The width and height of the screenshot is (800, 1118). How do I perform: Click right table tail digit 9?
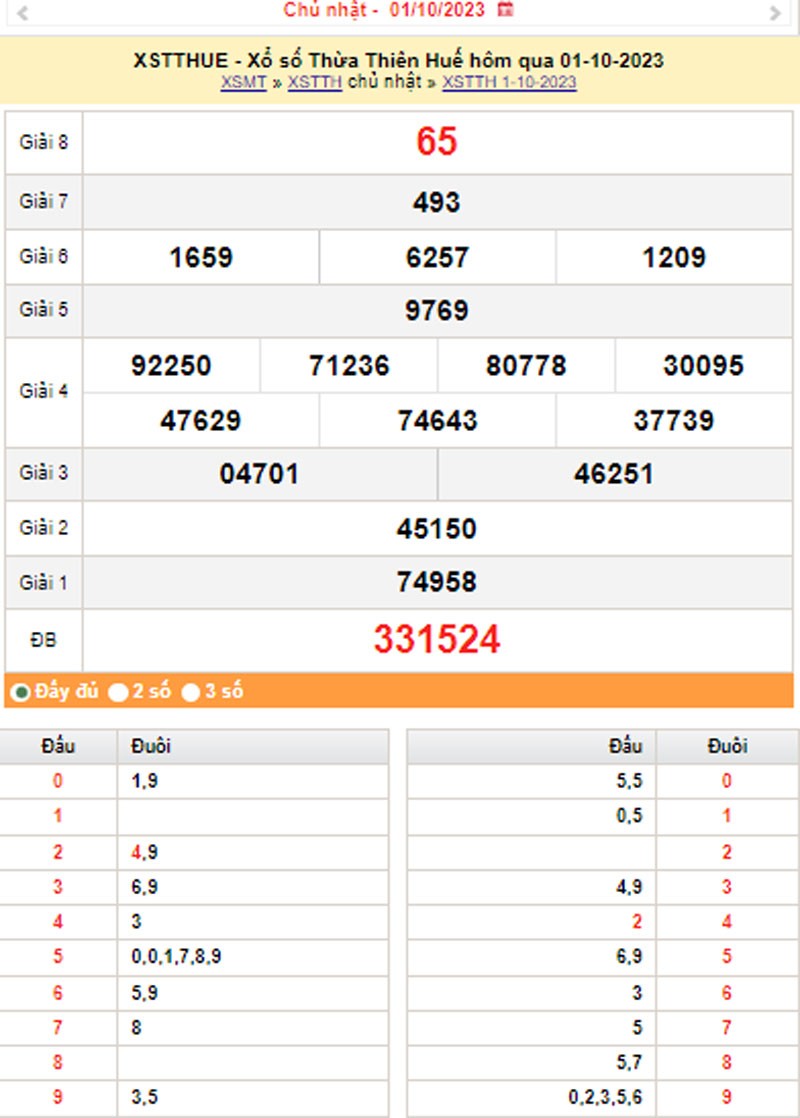pos(727,1097)
